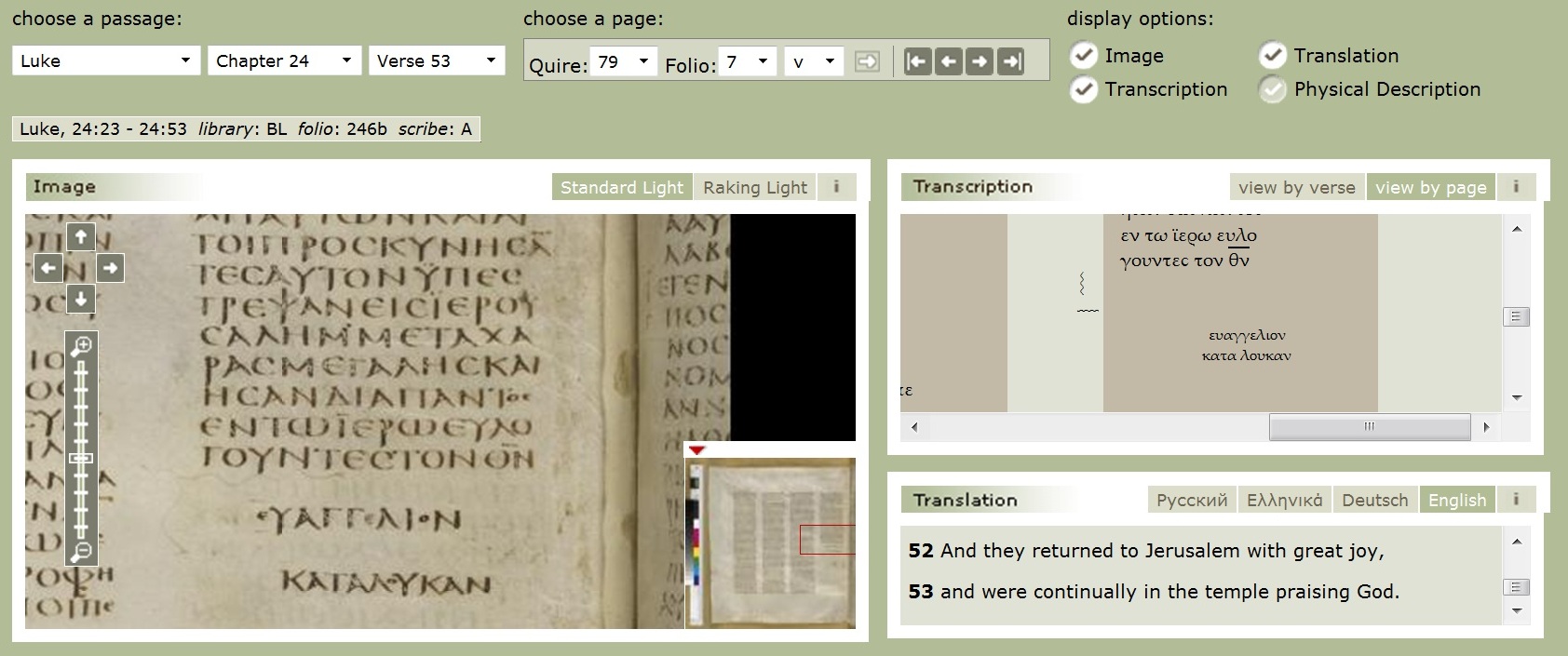Click the 'ευαγγελιον' transcription line
Image resolution: width=1568 pixels, height=656 pixels.
1247,335
